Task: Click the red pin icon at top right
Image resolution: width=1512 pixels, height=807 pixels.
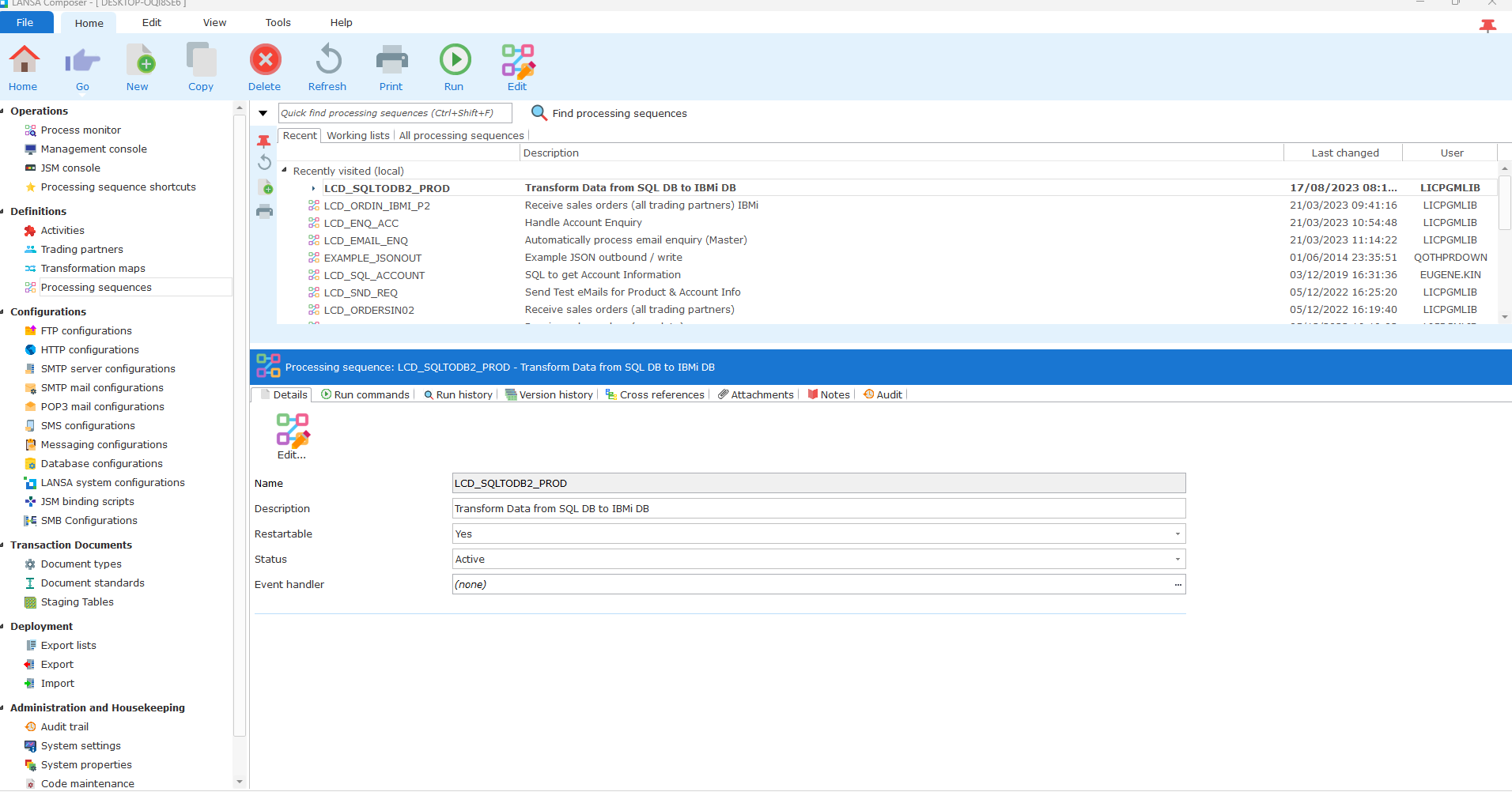Action: pyautogui.click(x=1487, y=25)
